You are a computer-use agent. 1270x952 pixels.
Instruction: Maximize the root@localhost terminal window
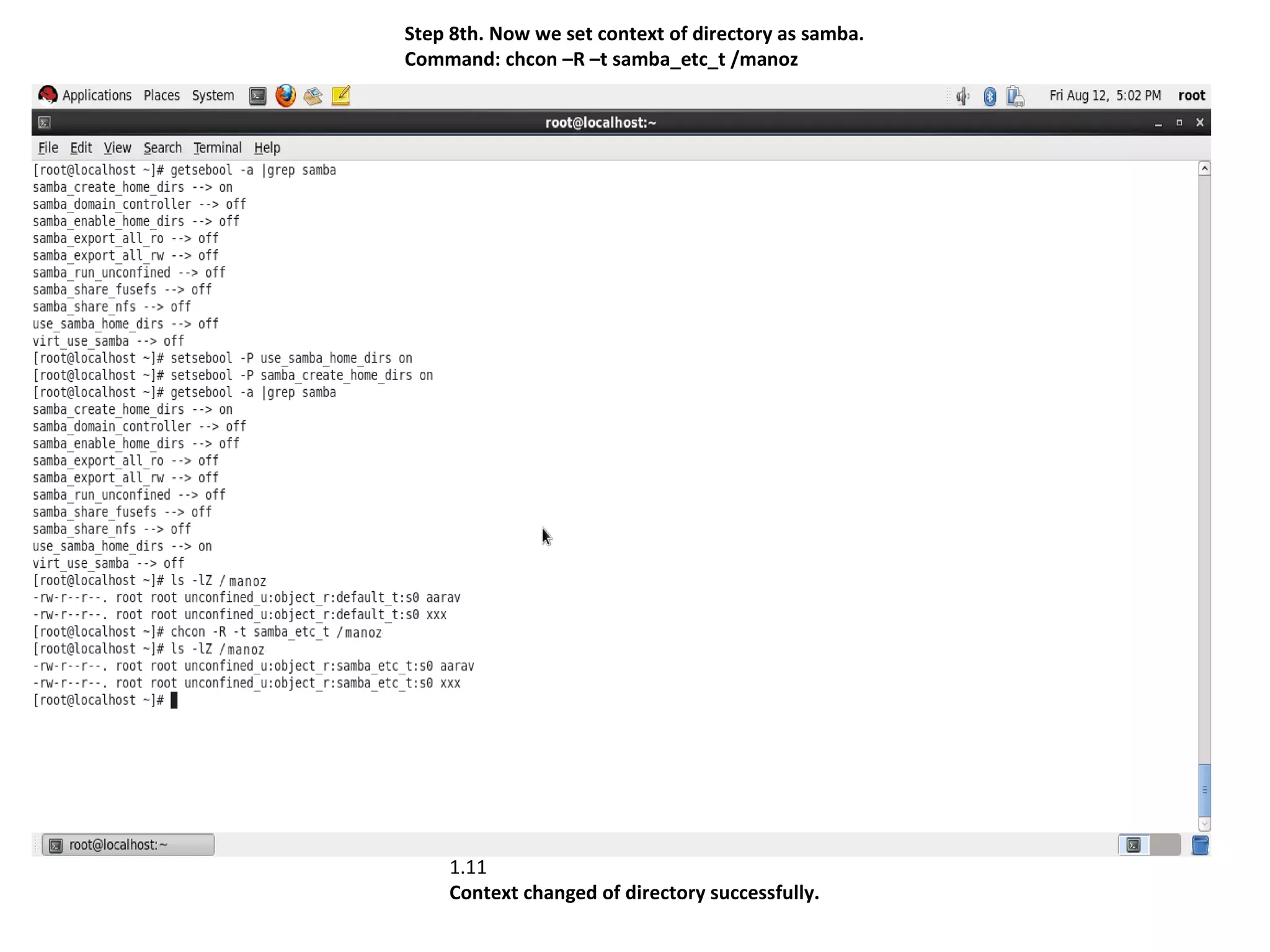(x=1179, y=123)
